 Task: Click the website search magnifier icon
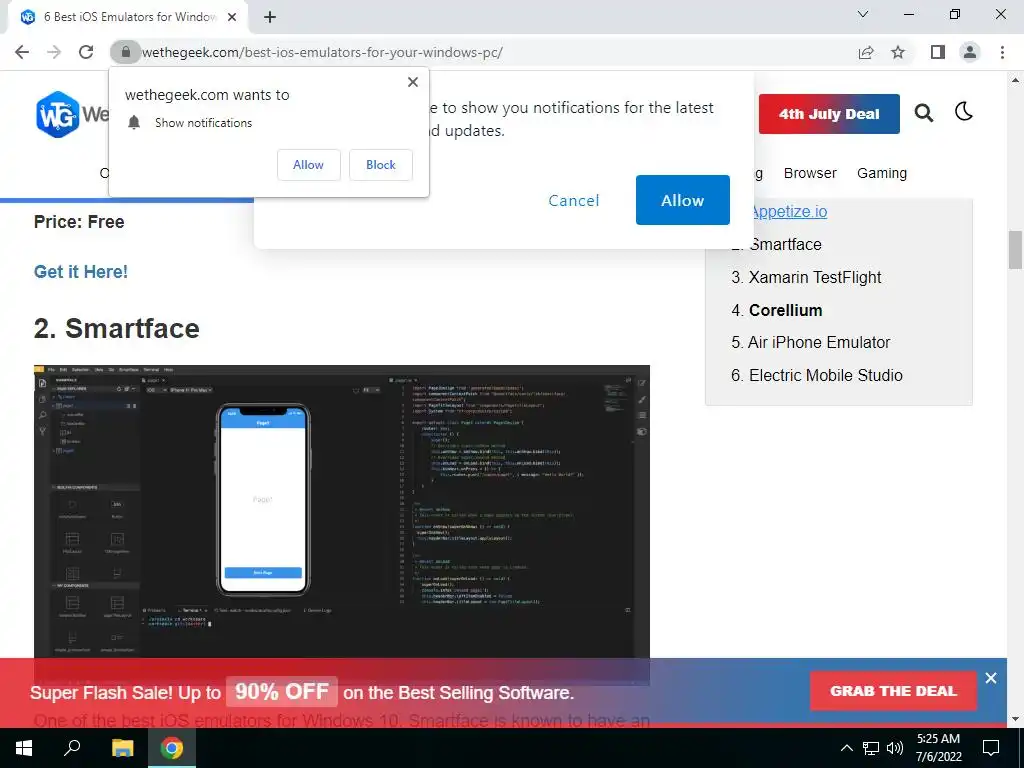923,113
